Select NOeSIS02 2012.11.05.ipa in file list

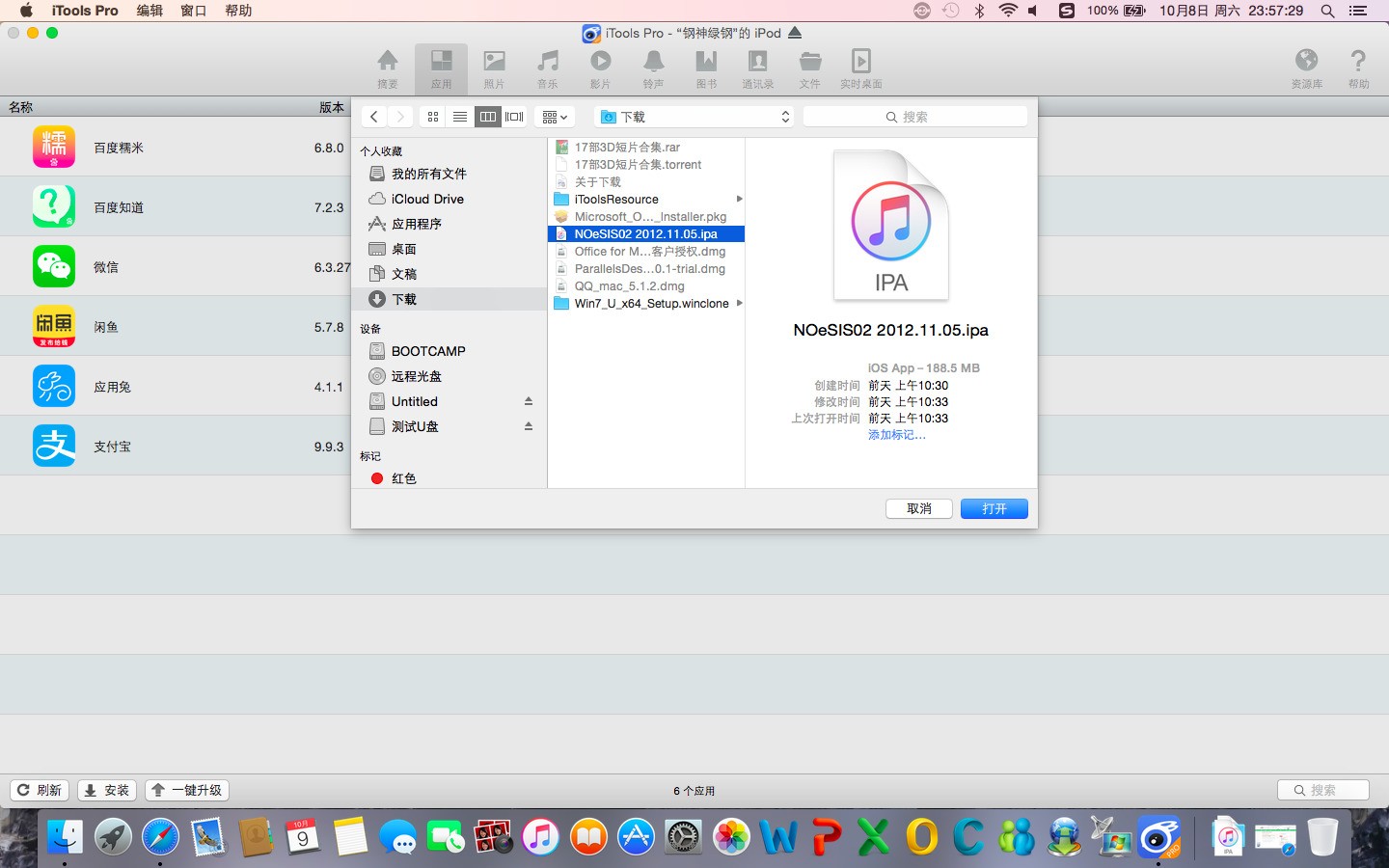point(646,233)
